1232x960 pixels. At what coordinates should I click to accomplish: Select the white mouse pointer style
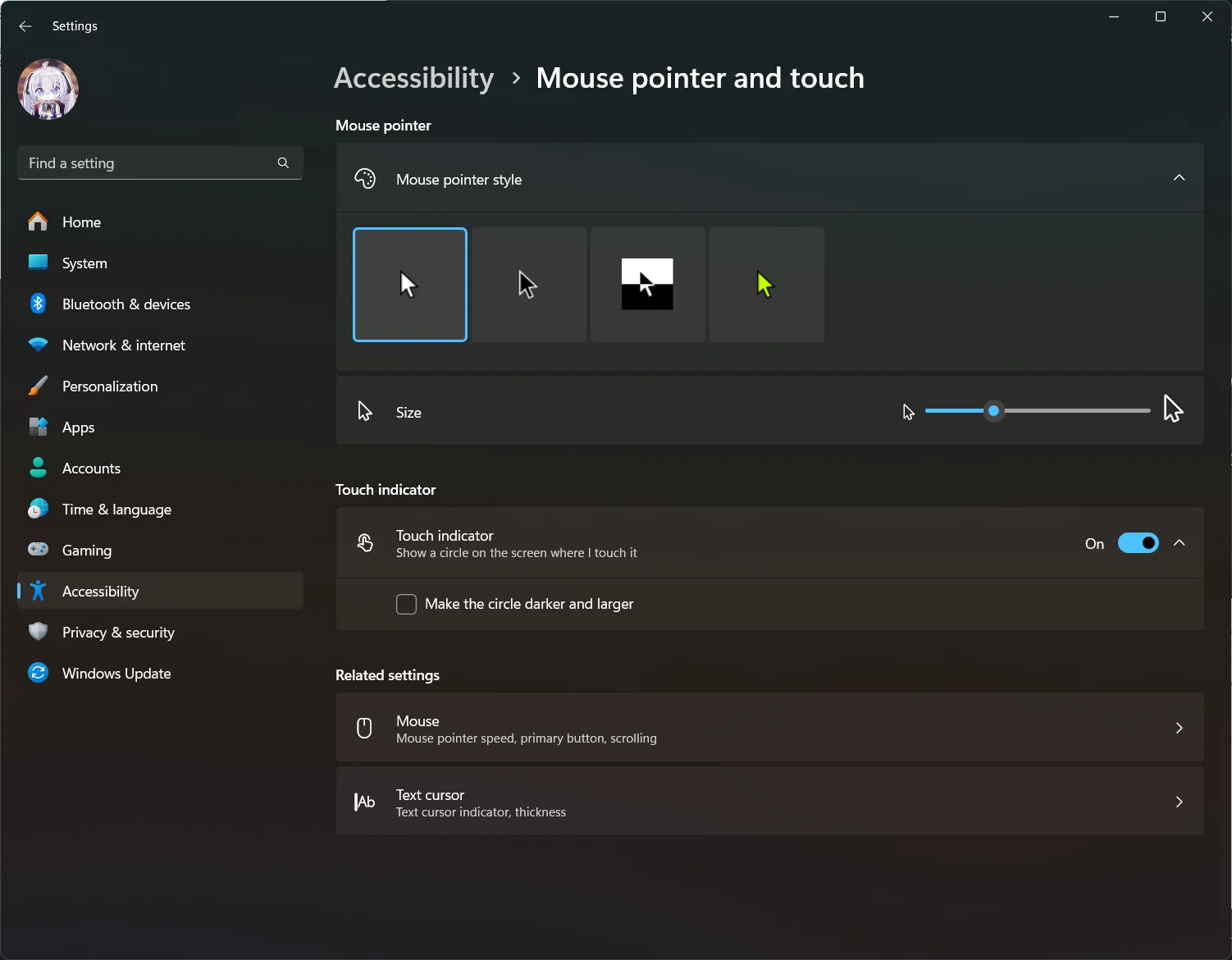coord(410,285)
